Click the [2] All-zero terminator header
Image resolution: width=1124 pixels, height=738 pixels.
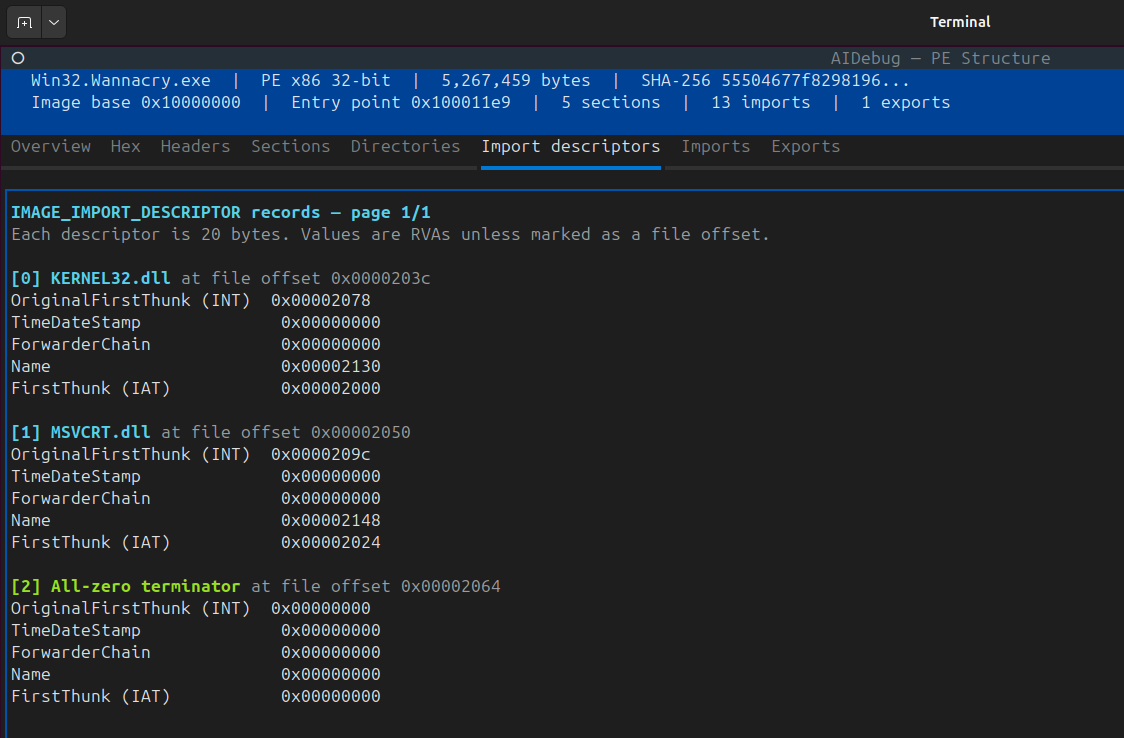coord(125,586)
